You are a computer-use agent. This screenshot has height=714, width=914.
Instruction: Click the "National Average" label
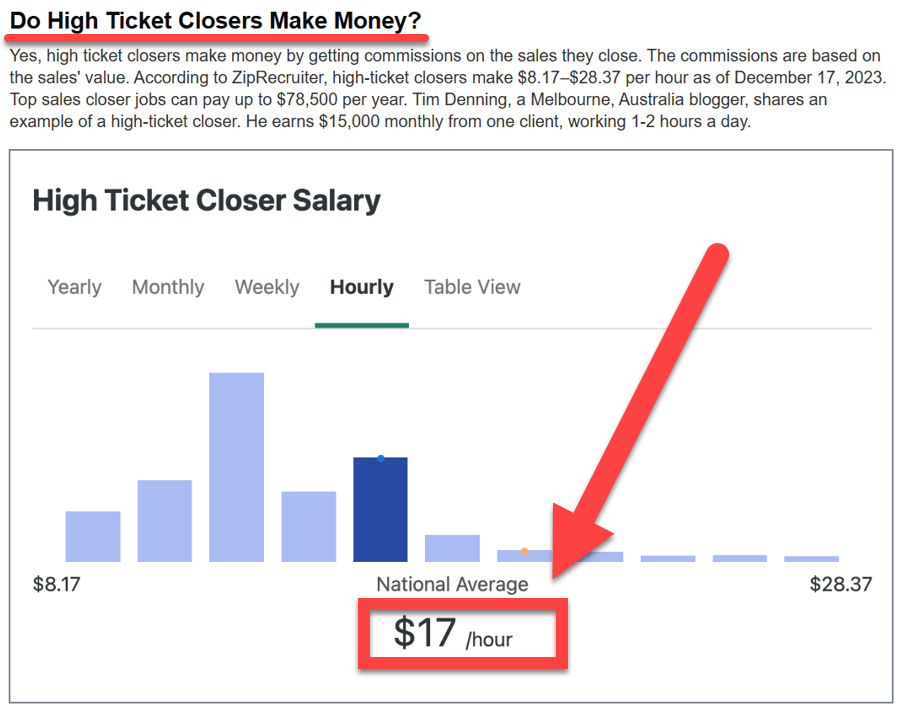pos(452,584)
